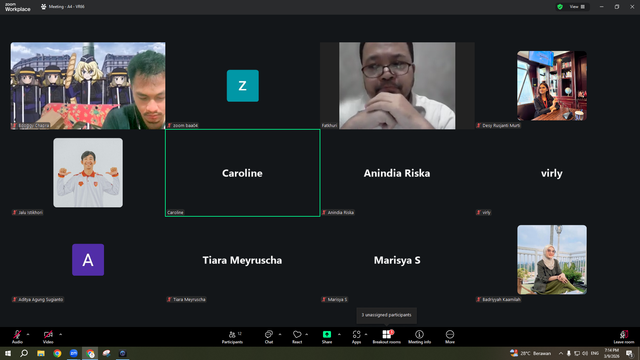
Task: Click the green encryption shield icon
Action: 560,7
